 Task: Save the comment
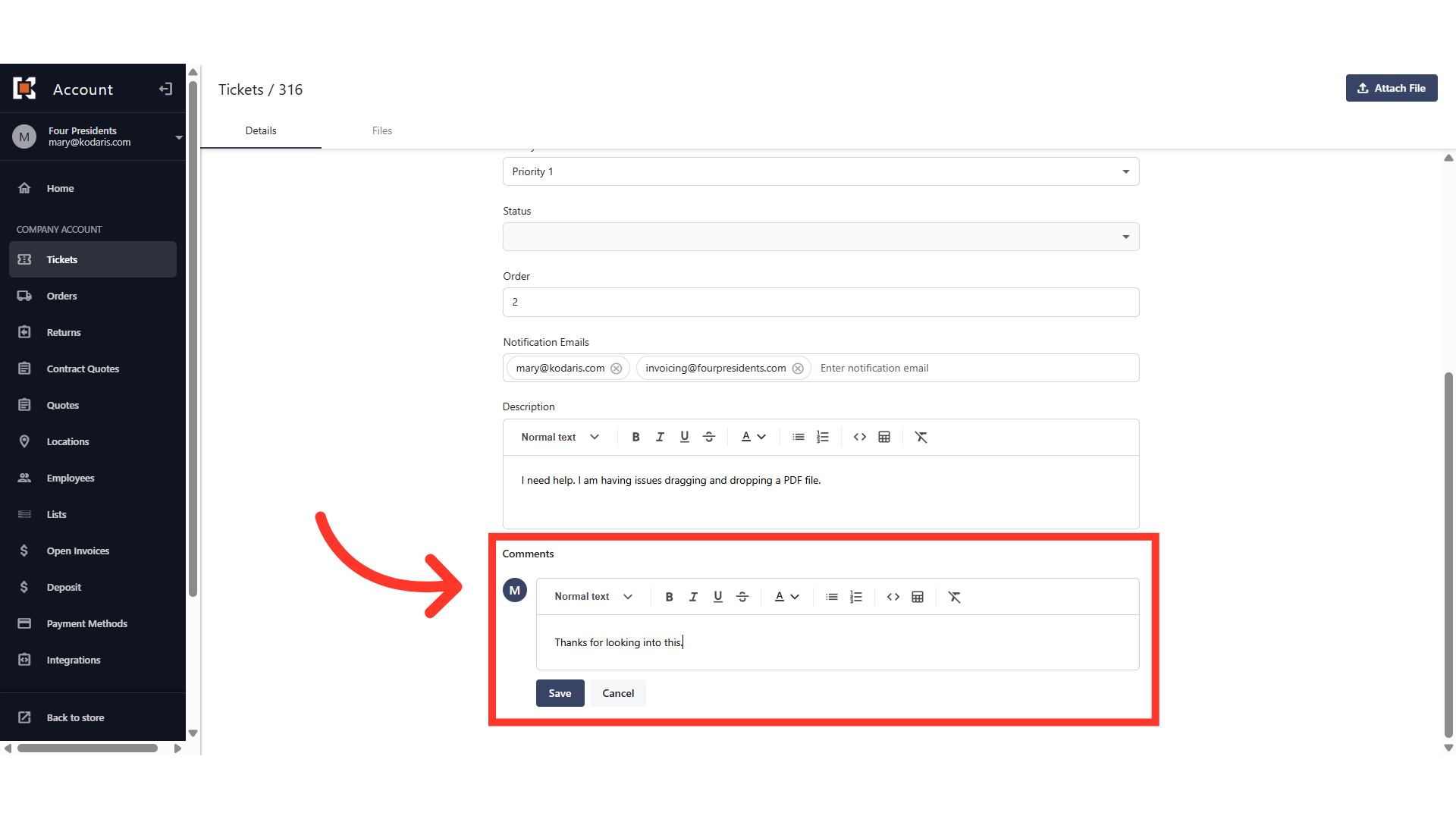(560, 693)
